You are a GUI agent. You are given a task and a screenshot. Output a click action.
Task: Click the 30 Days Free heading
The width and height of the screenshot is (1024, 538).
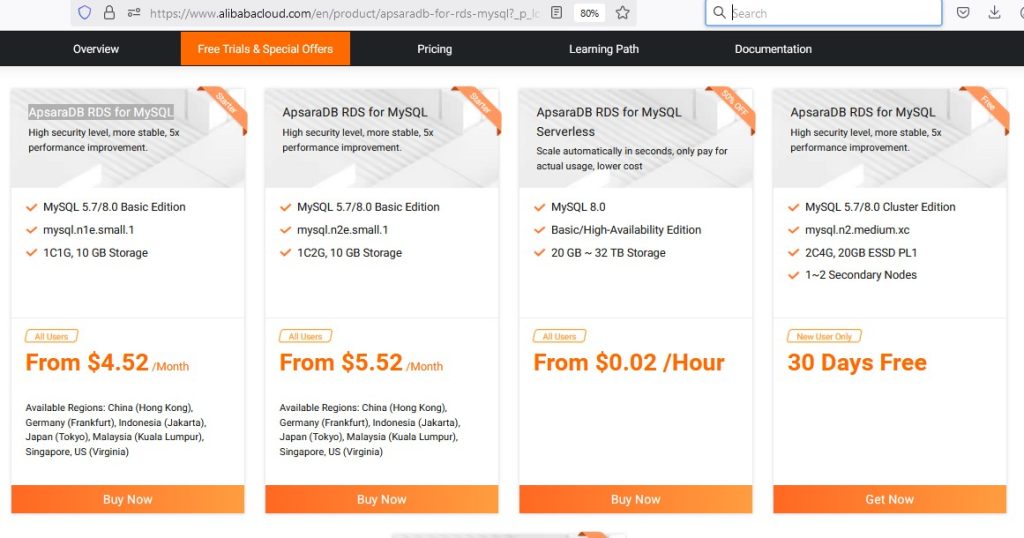(857, 362)
